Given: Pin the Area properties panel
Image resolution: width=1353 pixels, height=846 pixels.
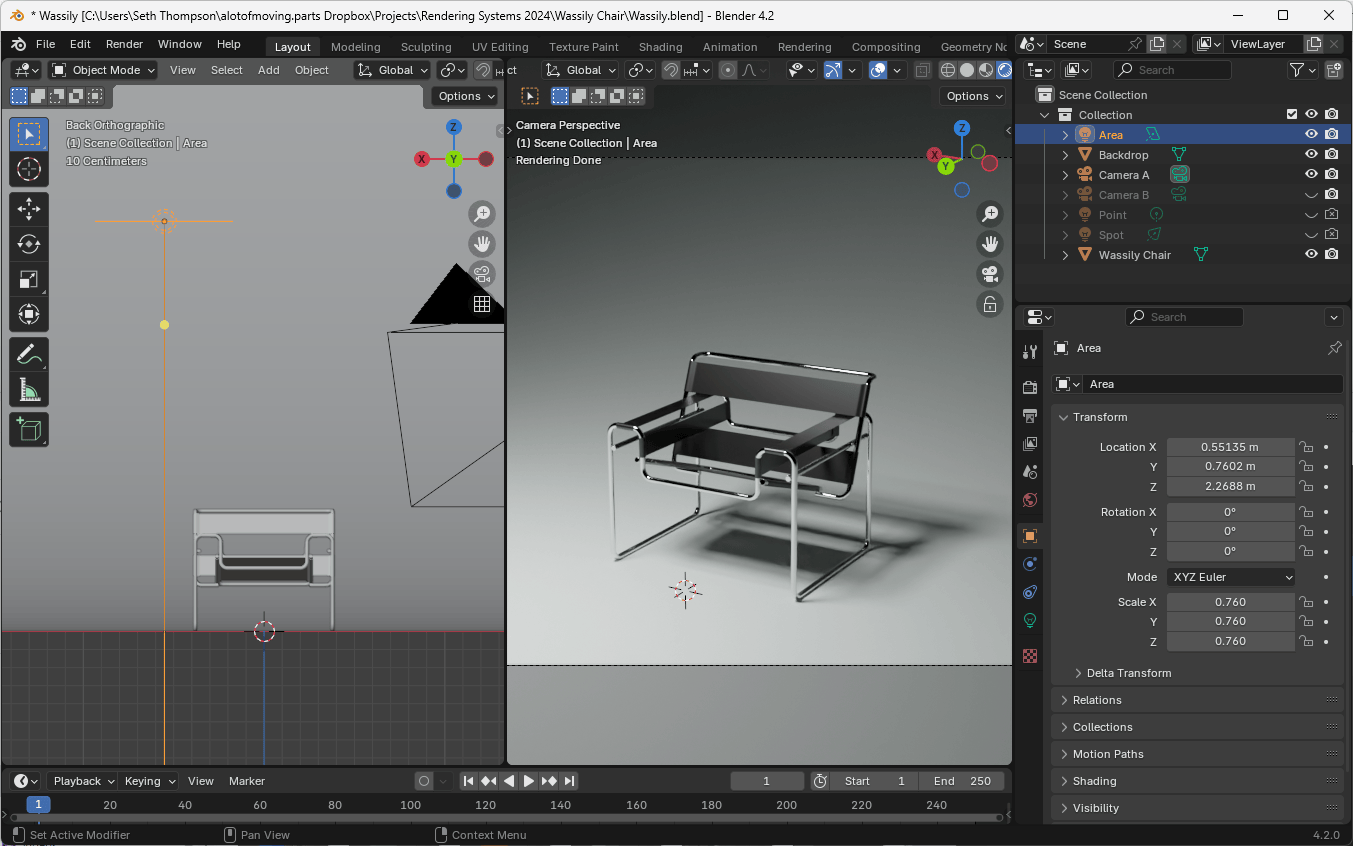Looking at the screenshot, I should (x=1334, y=348).
